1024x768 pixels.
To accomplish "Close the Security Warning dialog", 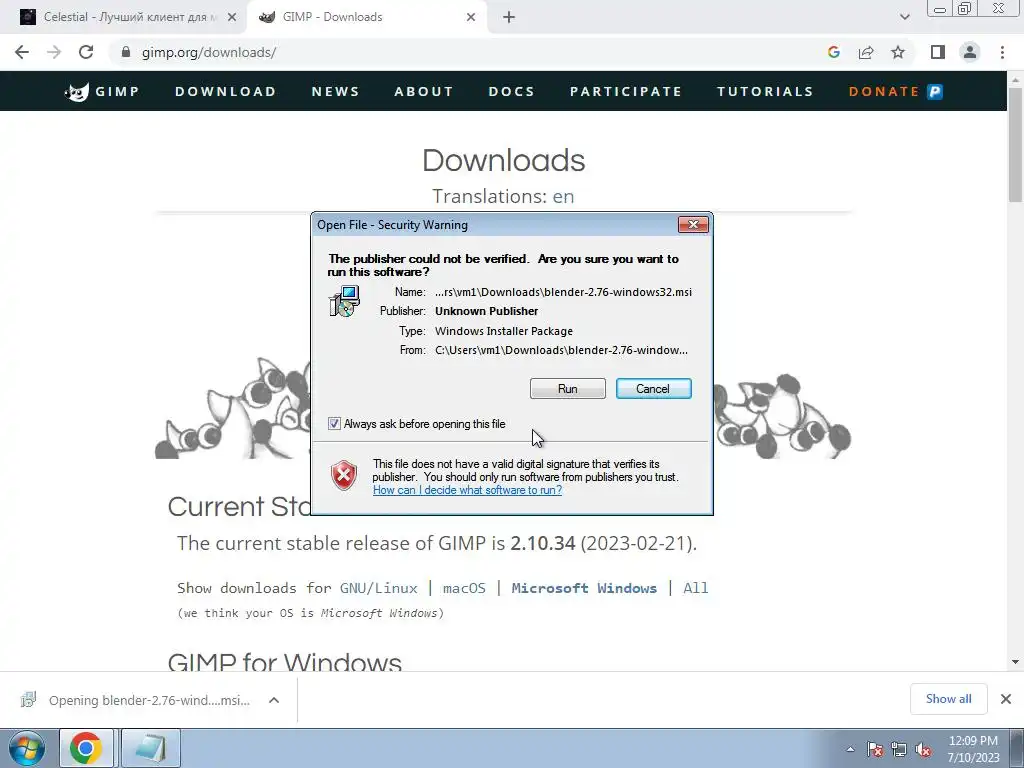I will tap(693, 225).
